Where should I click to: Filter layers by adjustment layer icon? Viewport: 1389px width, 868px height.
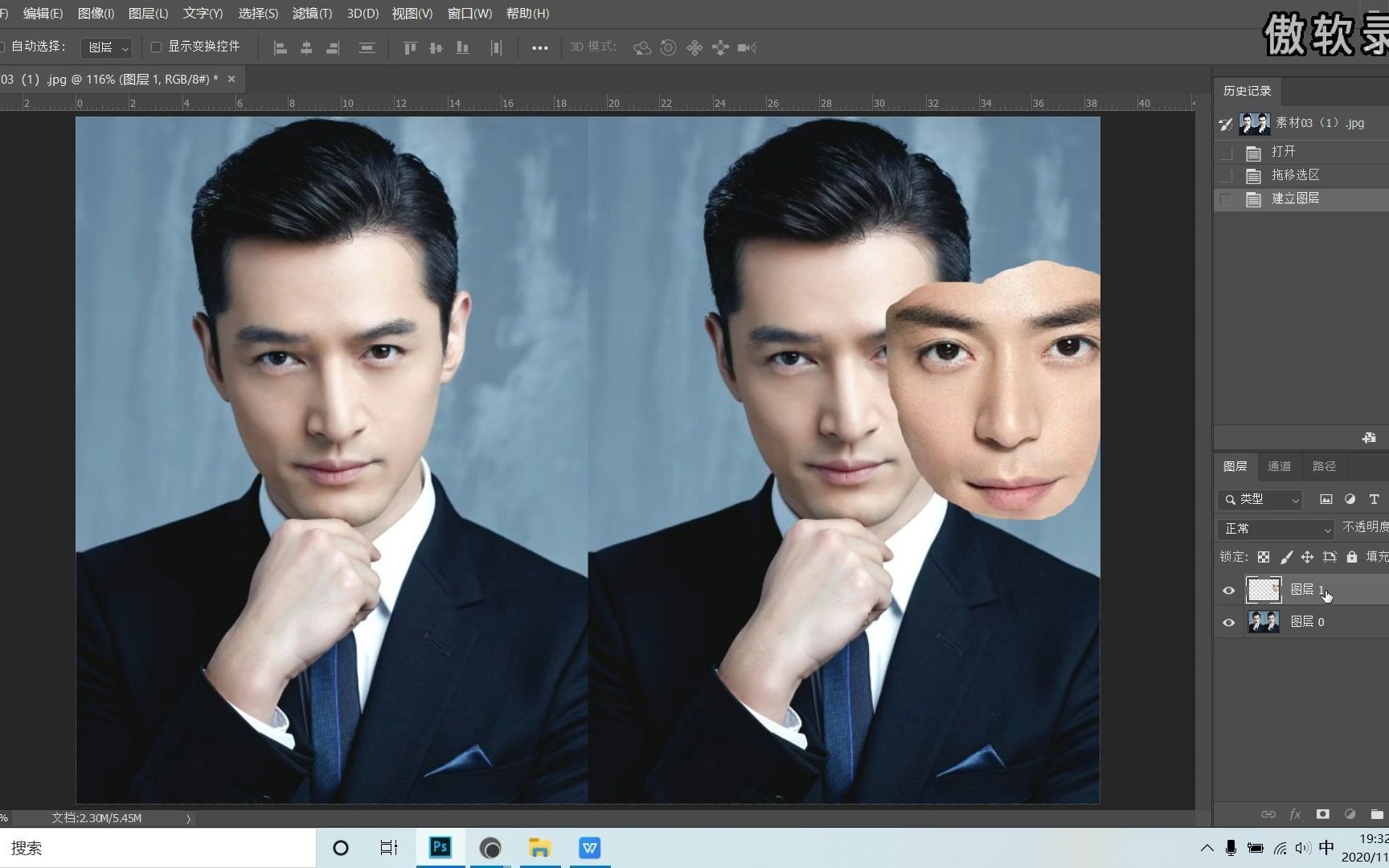point(1350,499)
